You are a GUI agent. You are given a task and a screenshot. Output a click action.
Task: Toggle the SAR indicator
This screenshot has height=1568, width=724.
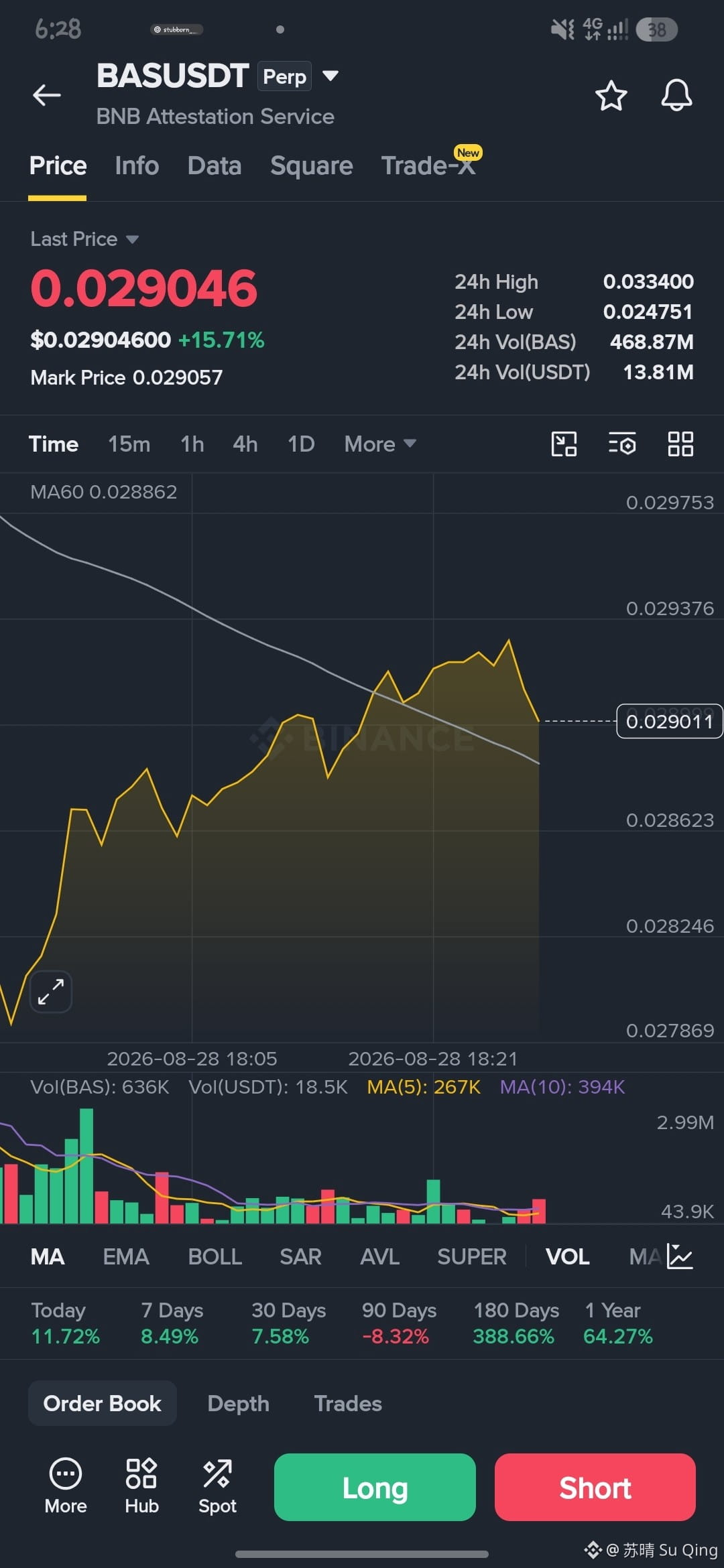click(301, 1256)
